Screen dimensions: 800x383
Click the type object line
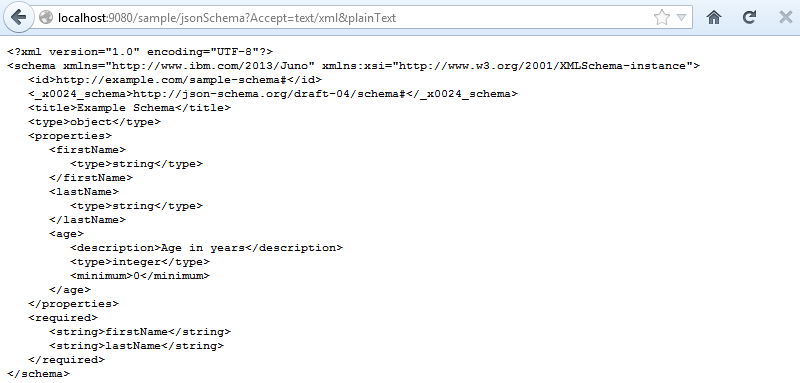tap(94, 122)
